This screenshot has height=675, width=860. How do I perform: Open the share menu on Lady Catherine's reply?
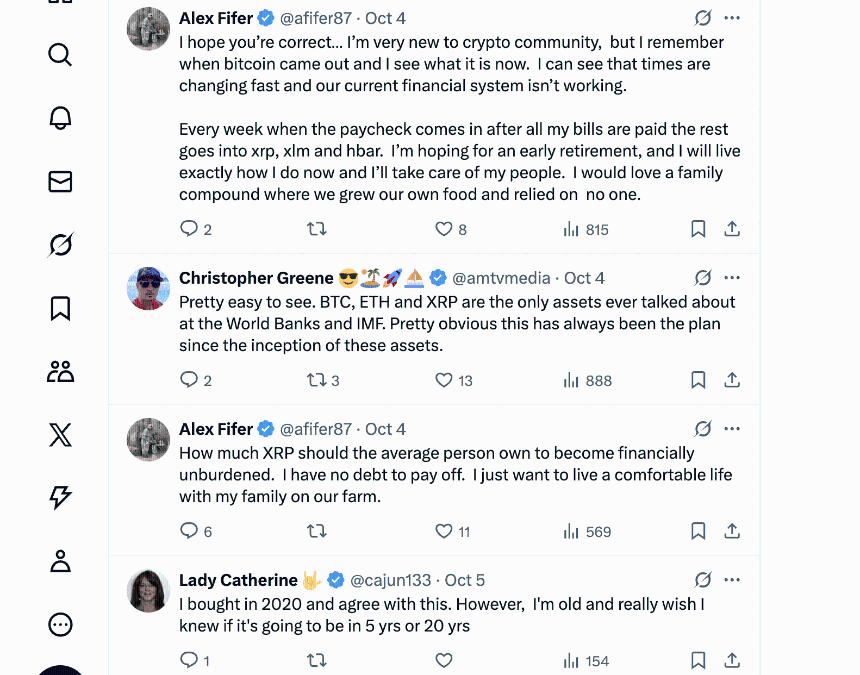pyautogui.click(x=732, y=660)
